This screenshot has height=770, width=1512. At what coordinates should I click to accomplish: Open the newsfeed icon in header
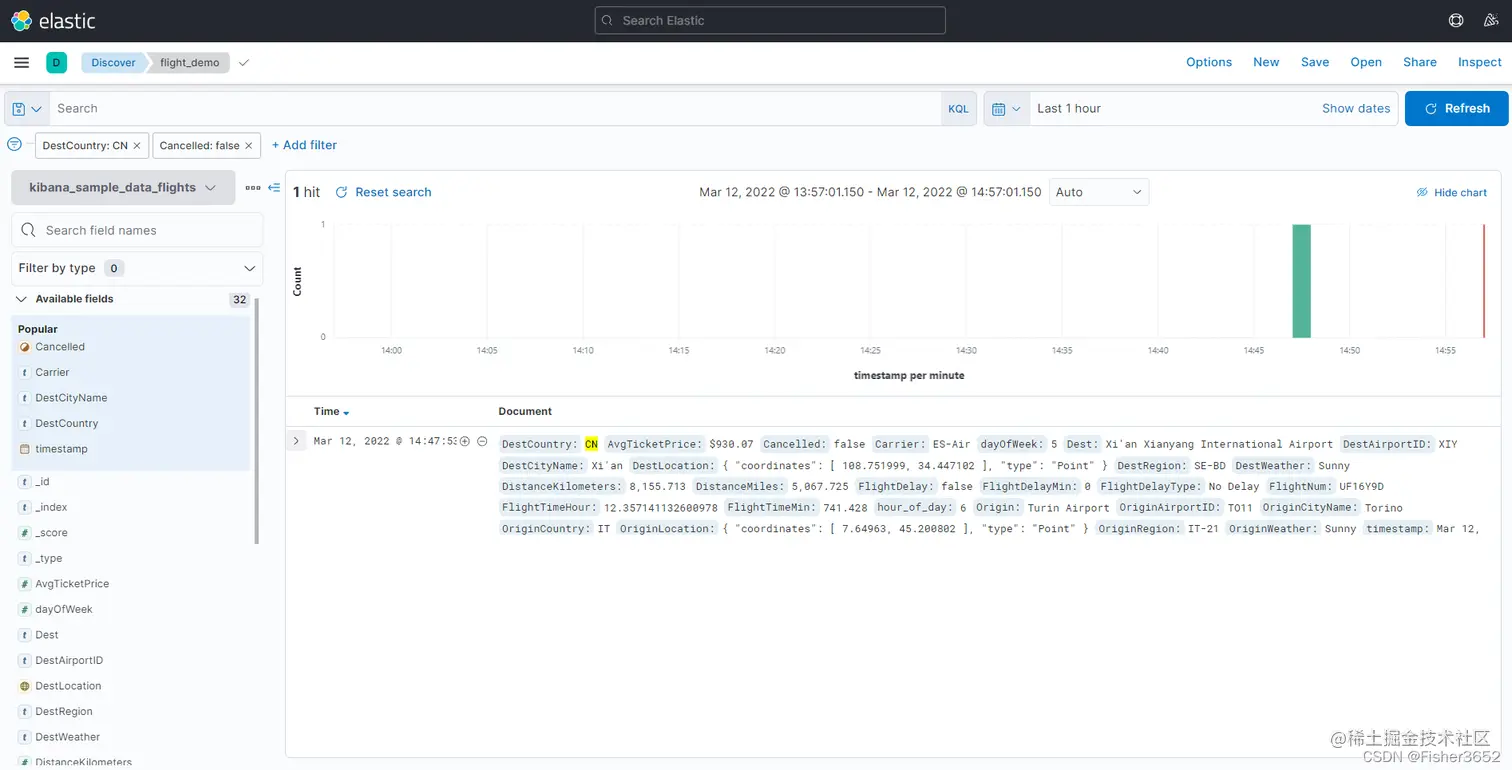tap(1491, 20)
